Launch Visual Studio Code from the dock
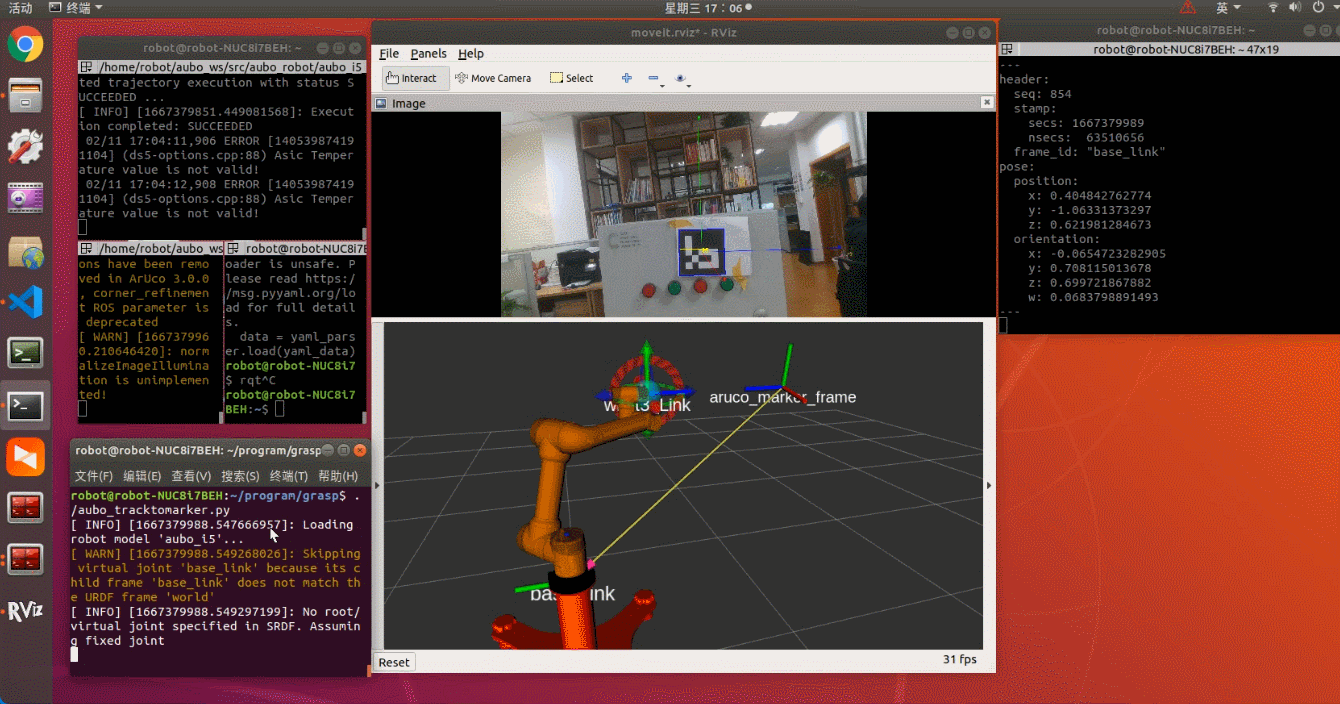This screenshot has height=704, width=1340. pyautogui.click(x=25, y=301)
